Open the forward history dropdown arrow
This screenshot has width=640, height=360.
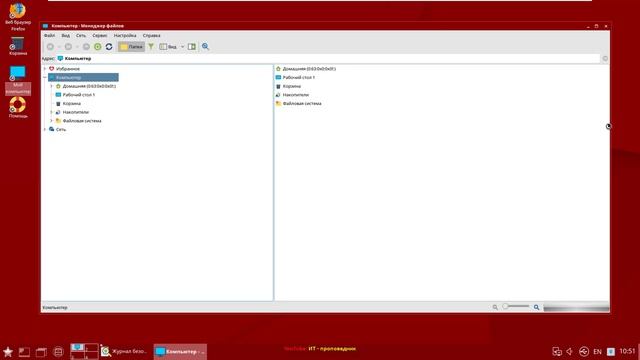(x=77, y=47)
